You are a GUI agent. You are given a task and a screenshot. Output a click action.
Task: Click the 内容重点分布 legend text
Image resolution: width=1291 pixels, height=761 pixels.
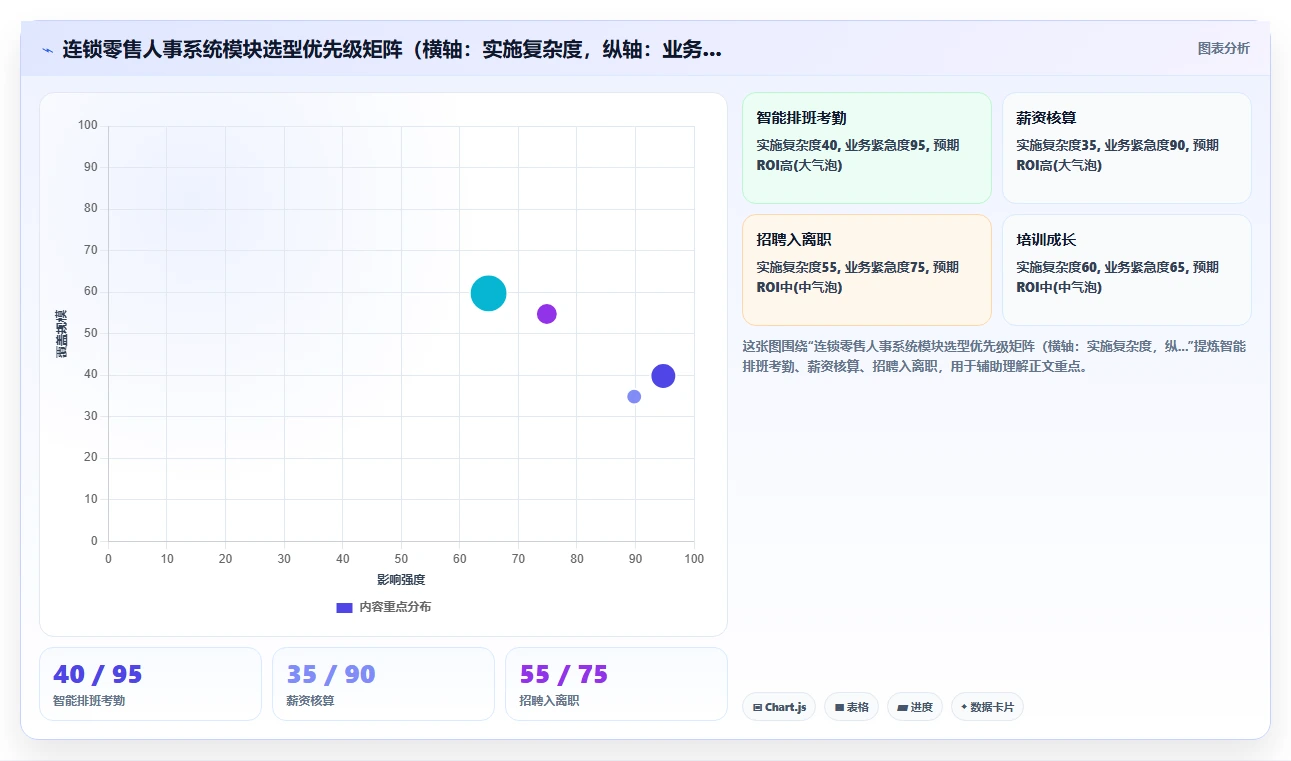click(x=395, y=607)
